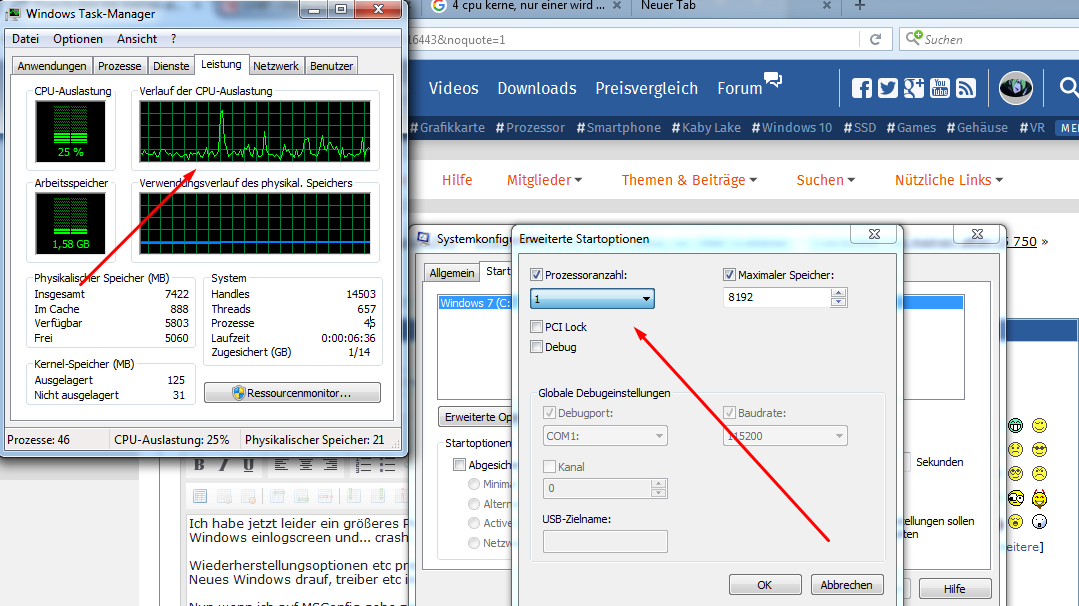Expand the Nützliche Links menu
This screenshot has height=606, width=1079.
(x=949, y=180)
